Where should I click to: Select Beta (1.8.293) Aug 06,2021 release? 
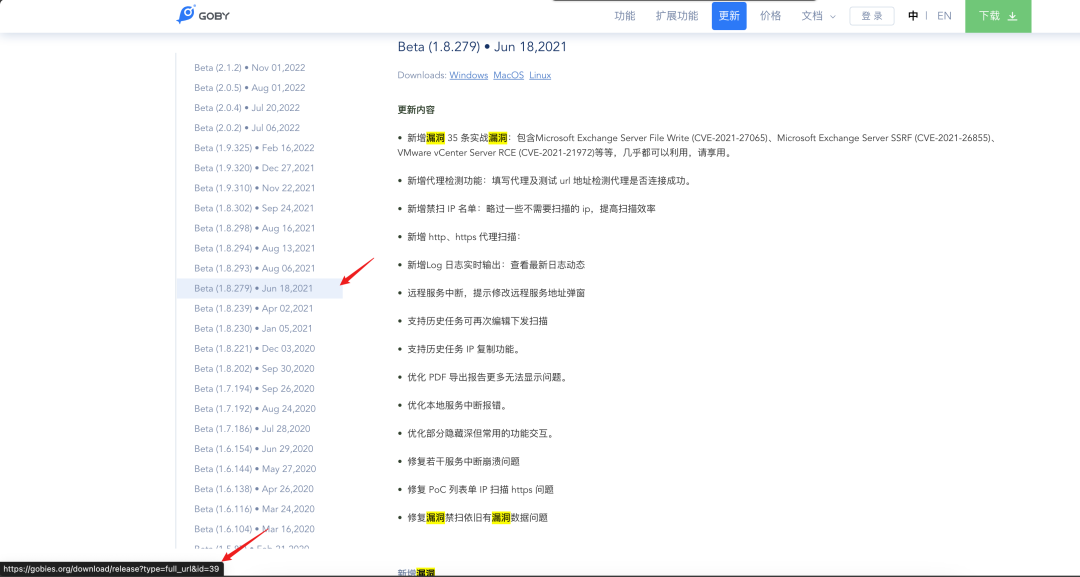coord(254,268)
